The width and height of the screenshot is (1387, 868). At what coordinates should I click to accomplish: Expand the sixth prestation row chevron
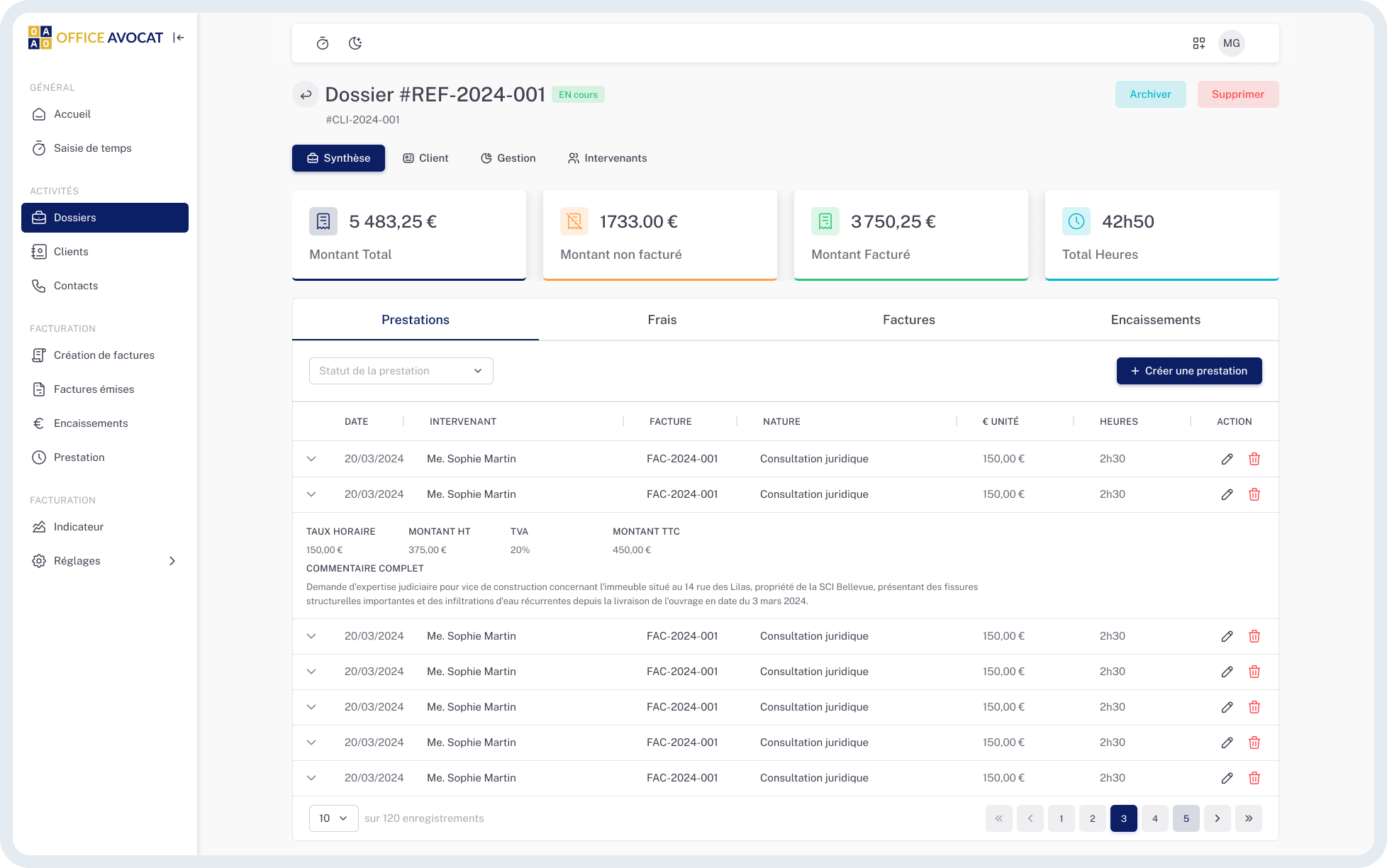point(311,742)
